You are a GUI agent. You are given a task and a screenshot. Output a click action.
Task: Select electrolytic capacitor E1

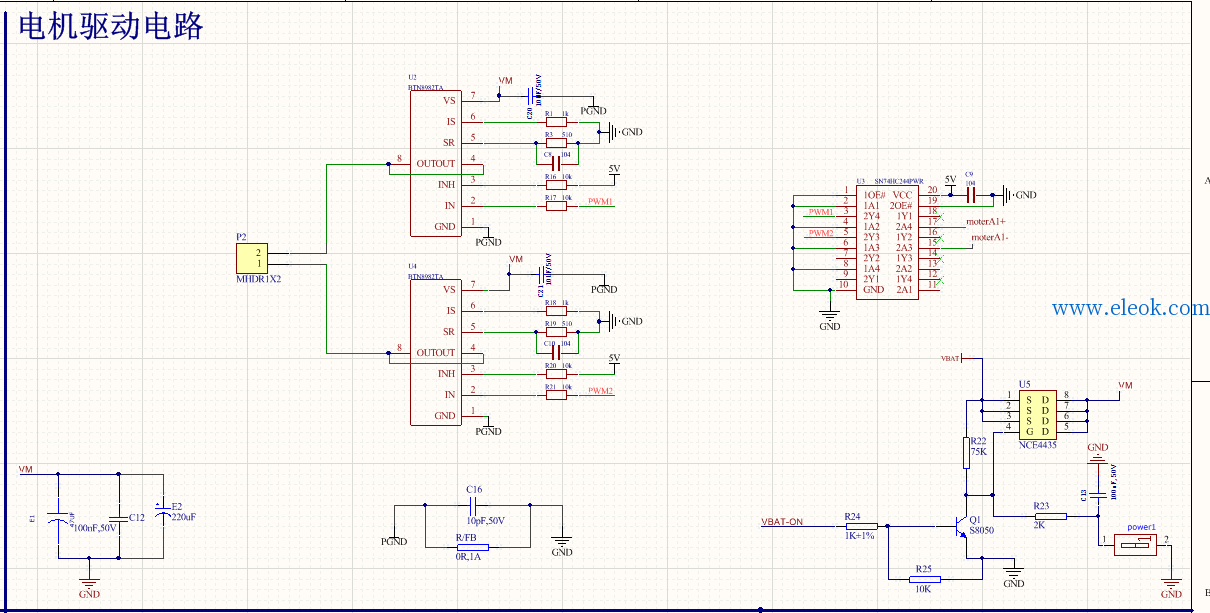tap(59, 519)
